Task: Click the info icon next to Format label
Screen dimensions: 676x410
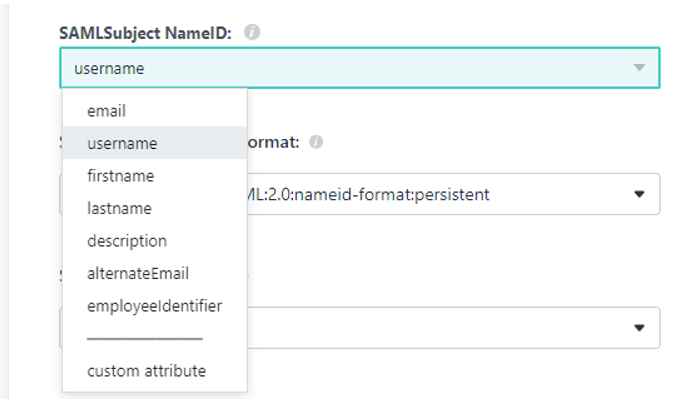Action: click(316, 142)
